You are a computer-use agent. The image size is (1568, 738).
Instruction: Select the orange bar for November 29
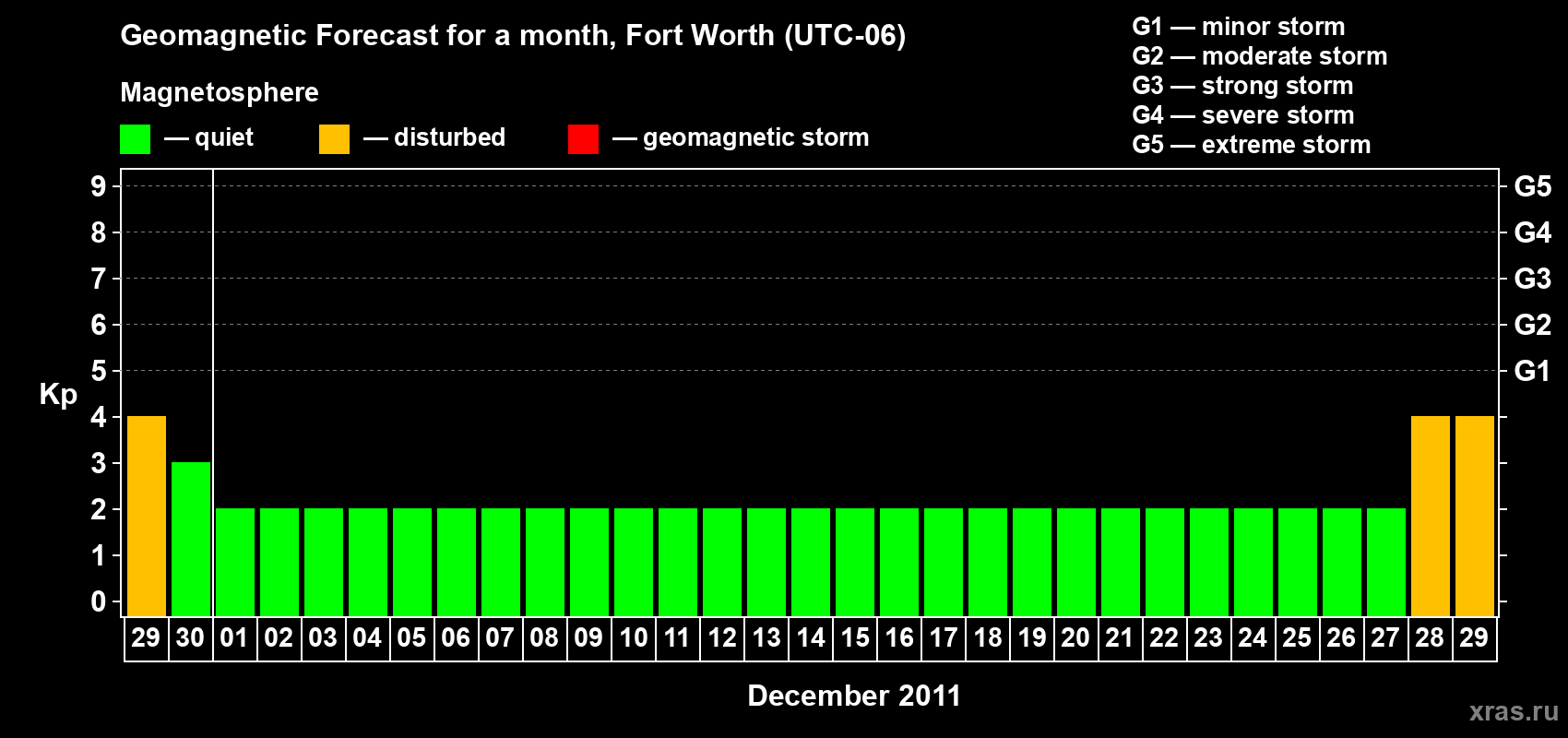pyautogui.click(x=147, y=516)
